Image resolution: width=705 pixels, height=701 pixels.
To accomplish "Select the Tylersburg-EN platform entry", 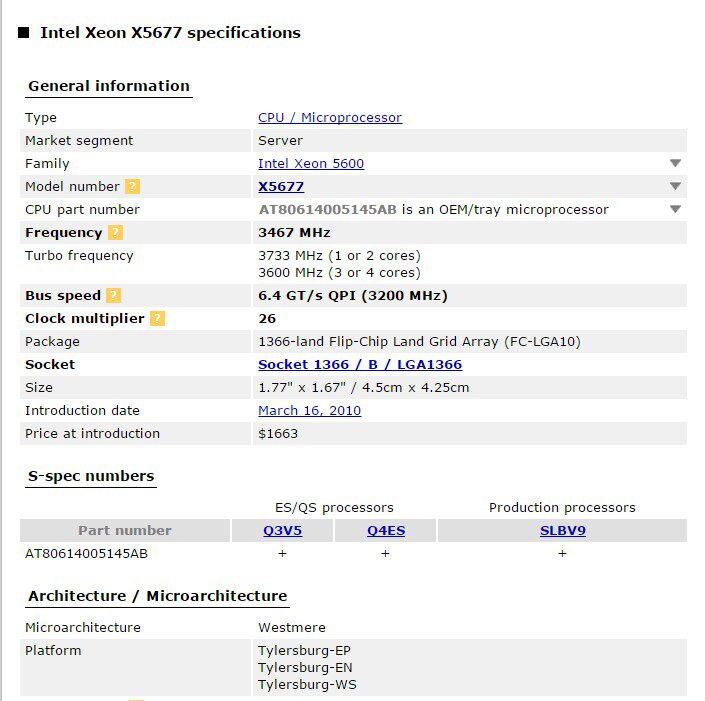I will 305,667.
